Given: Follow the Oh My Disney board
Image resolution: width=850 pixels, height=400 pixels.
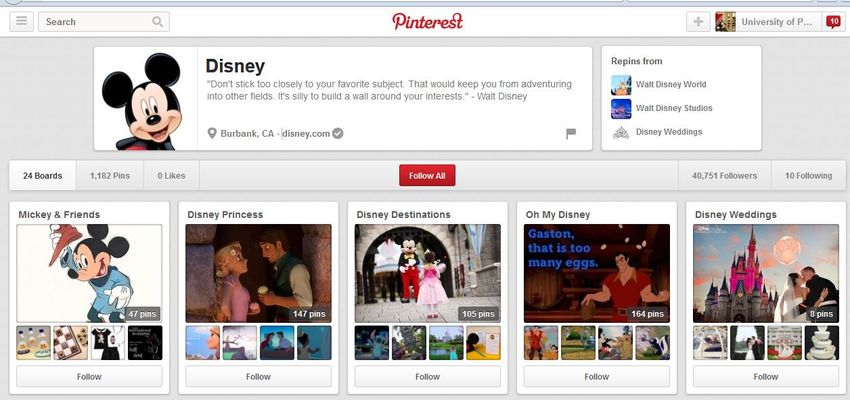Looking at the screenshot, I should [597, 376].
